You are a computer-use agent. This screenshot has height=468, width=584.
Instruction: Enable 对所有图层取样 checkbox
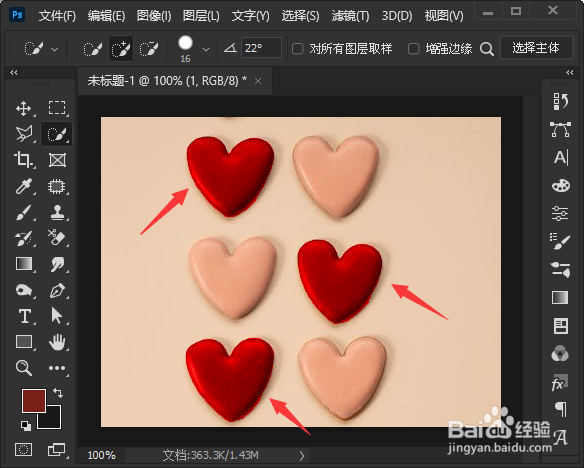298,49
